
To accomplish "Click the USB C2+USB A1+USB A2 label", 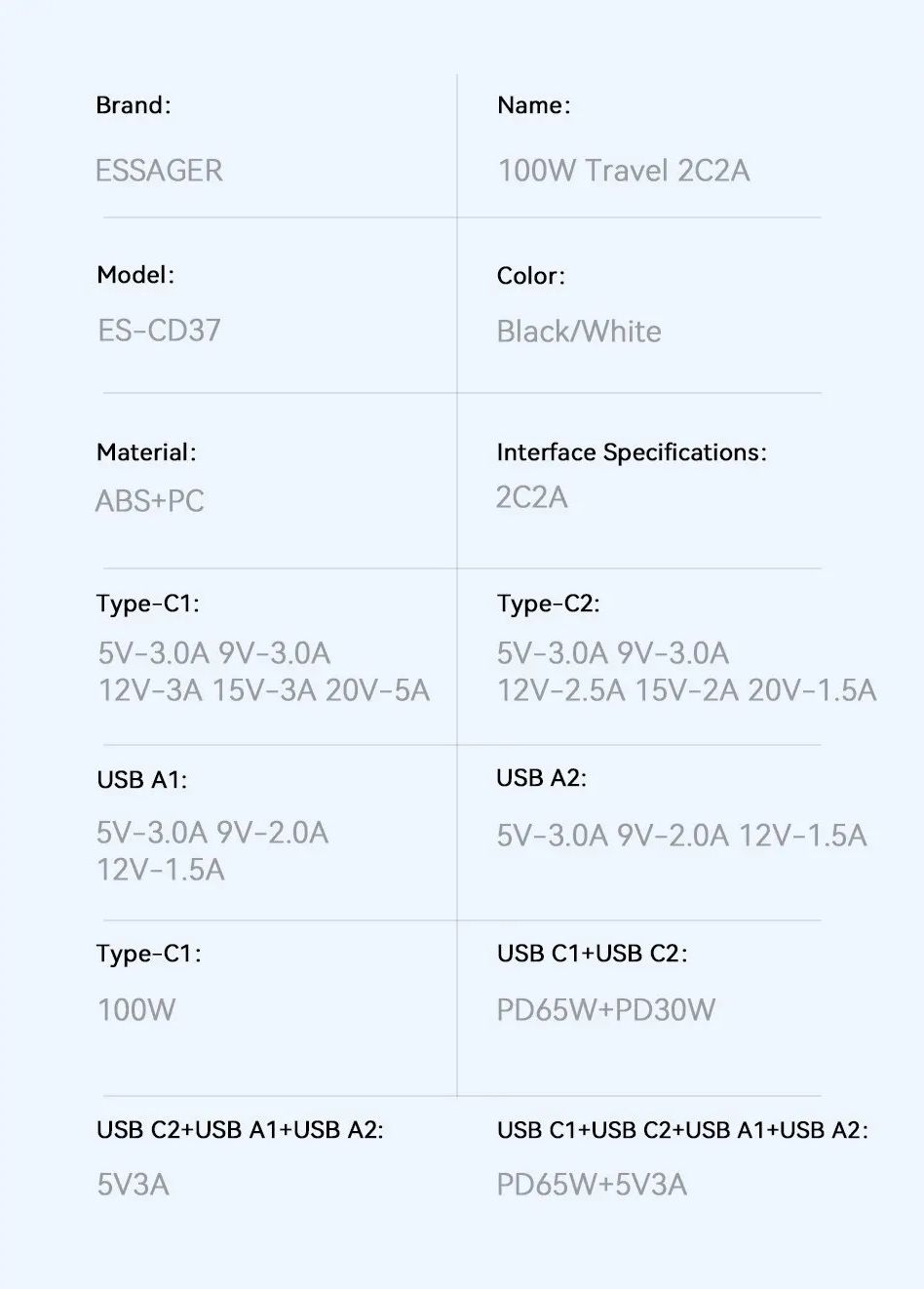I will tap(240, 1130).
